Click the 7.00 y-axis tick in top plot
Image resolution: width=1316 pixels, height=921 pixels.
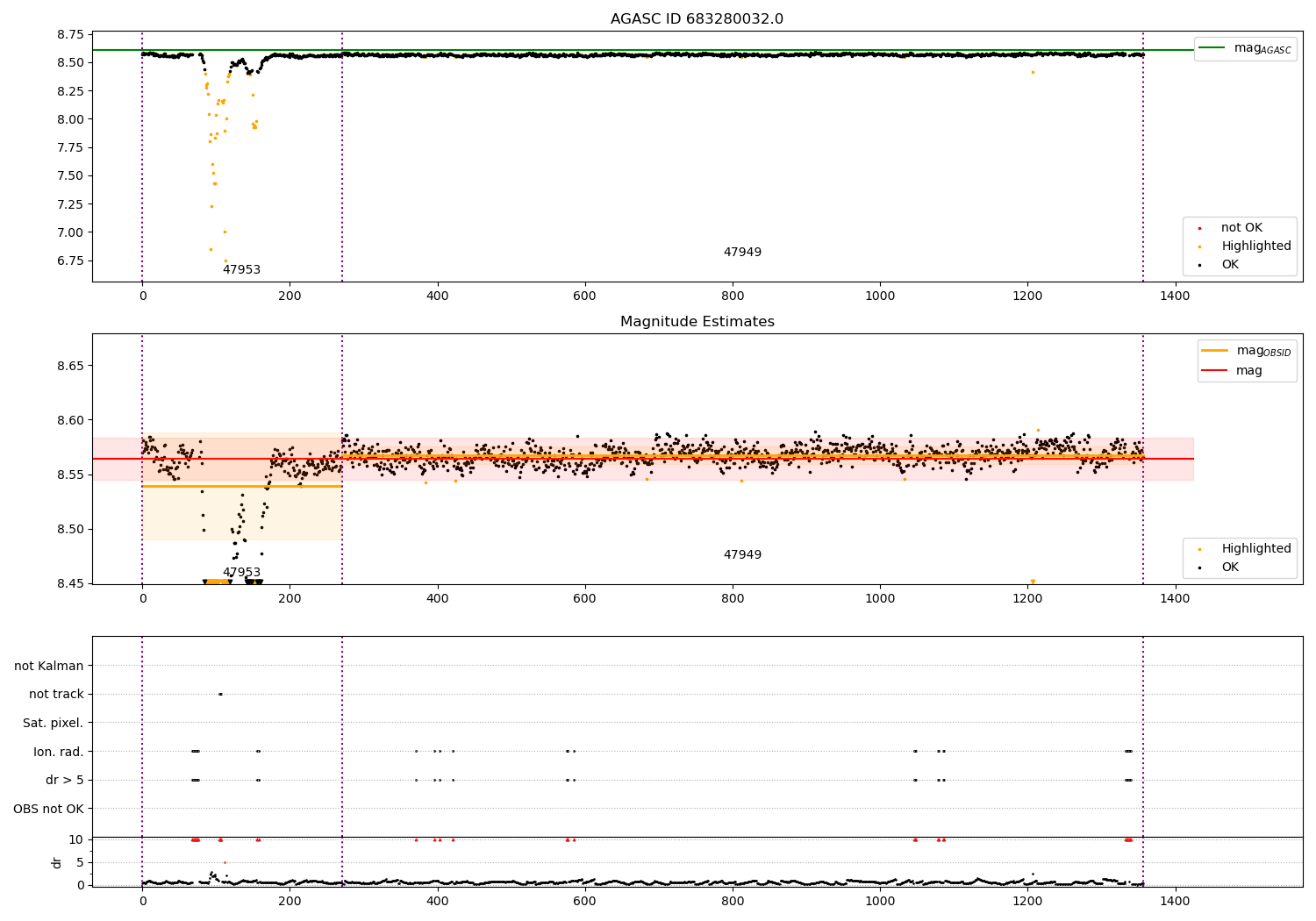click(71, 232)
